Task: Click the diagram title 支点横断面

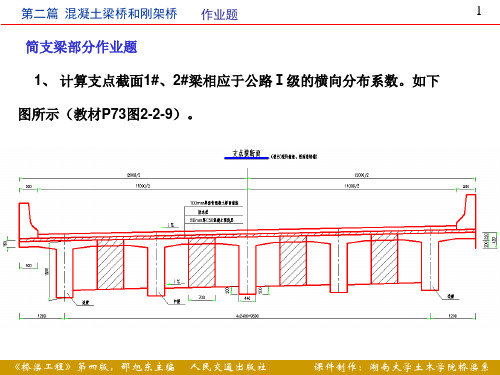Action: tap(246, 153)
